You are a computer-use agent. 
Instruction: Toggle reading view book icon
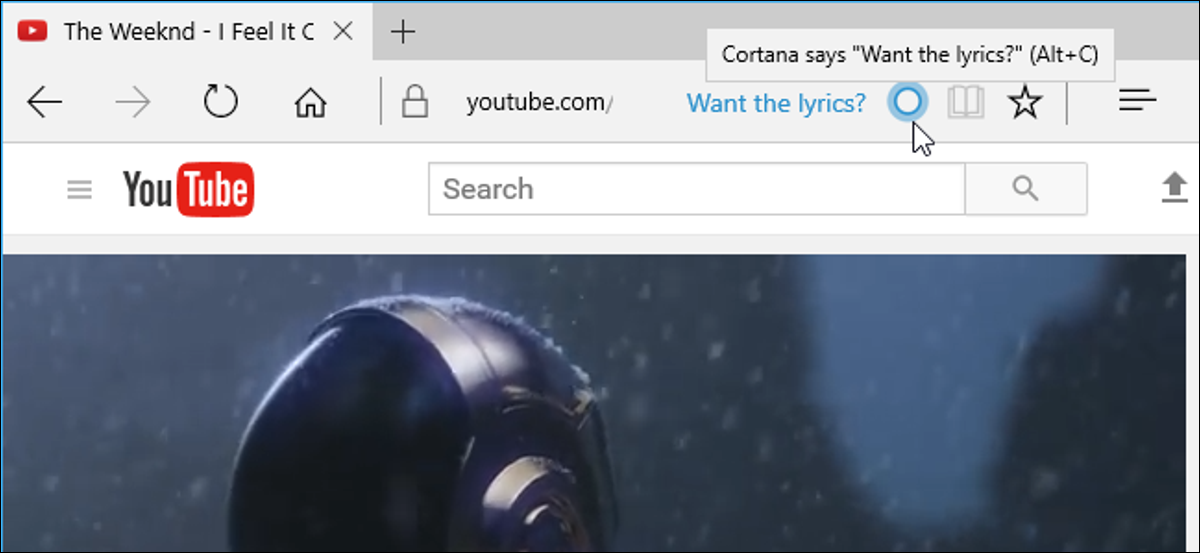967,101
